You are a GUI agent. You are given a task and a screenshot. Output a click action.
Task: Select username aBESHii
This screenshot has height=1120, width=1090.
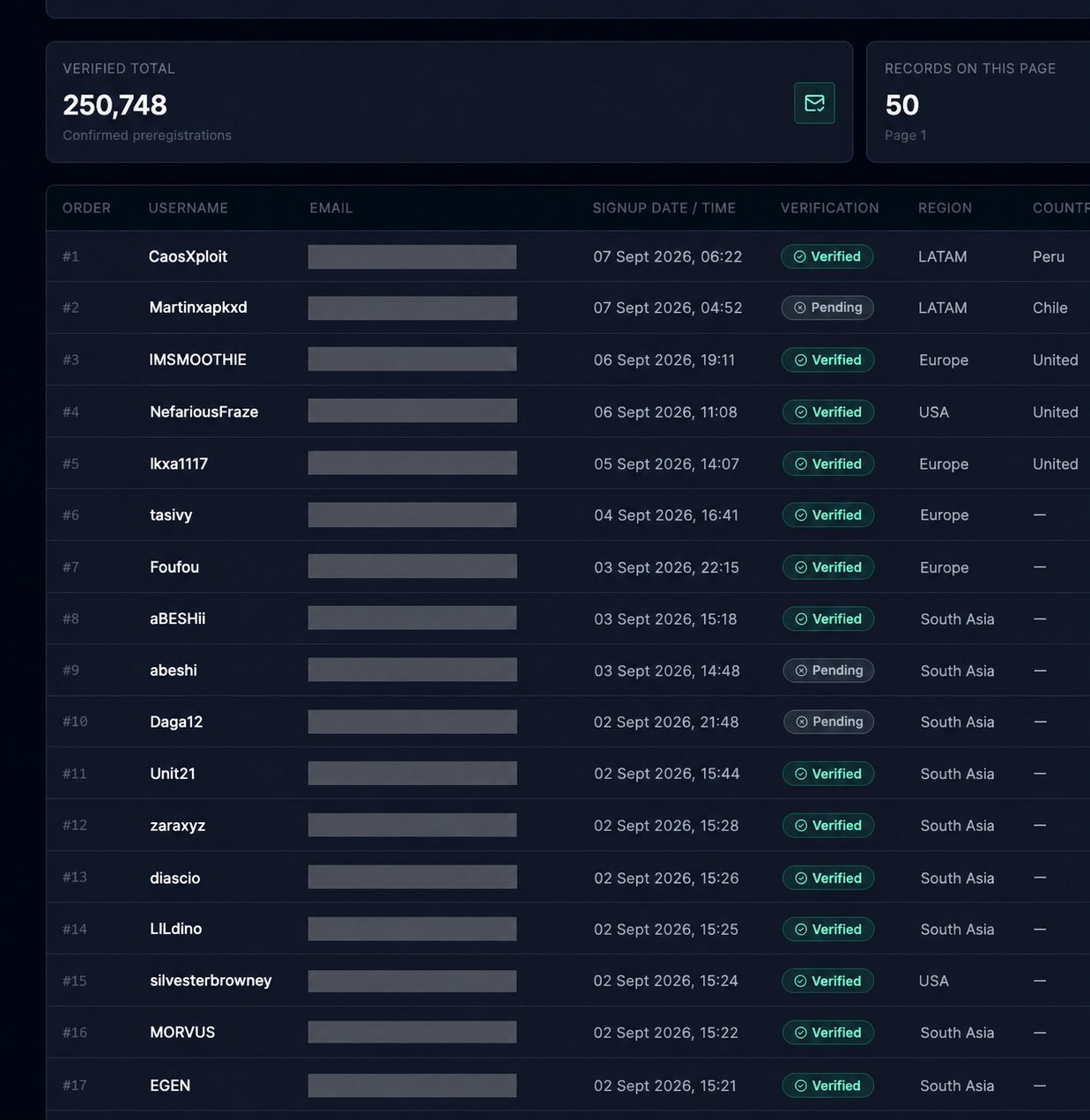click(x=177, y=619)
